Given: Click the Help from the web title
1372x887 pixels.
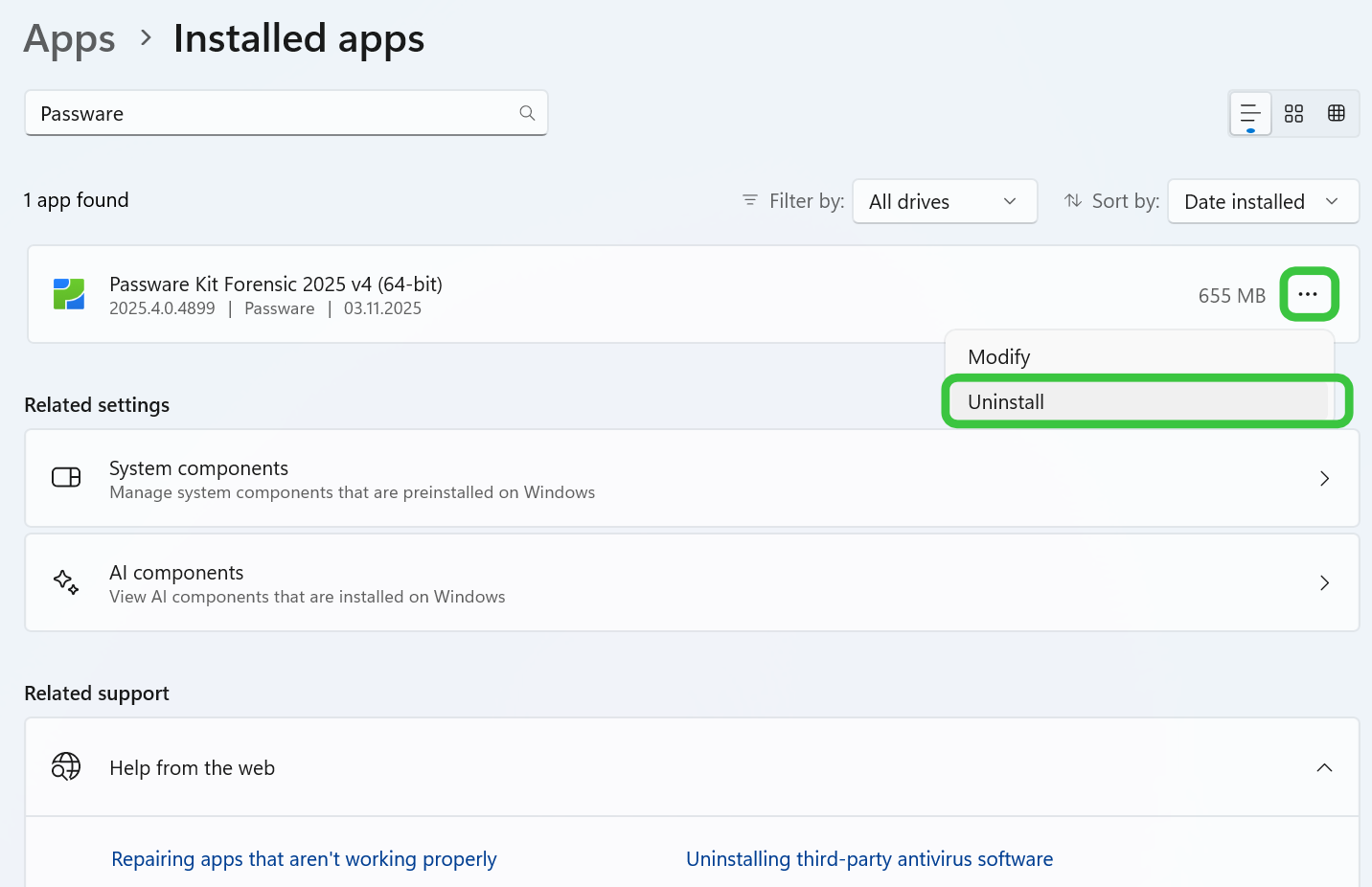Looking at the screenshot, I should tap(192, 767).
